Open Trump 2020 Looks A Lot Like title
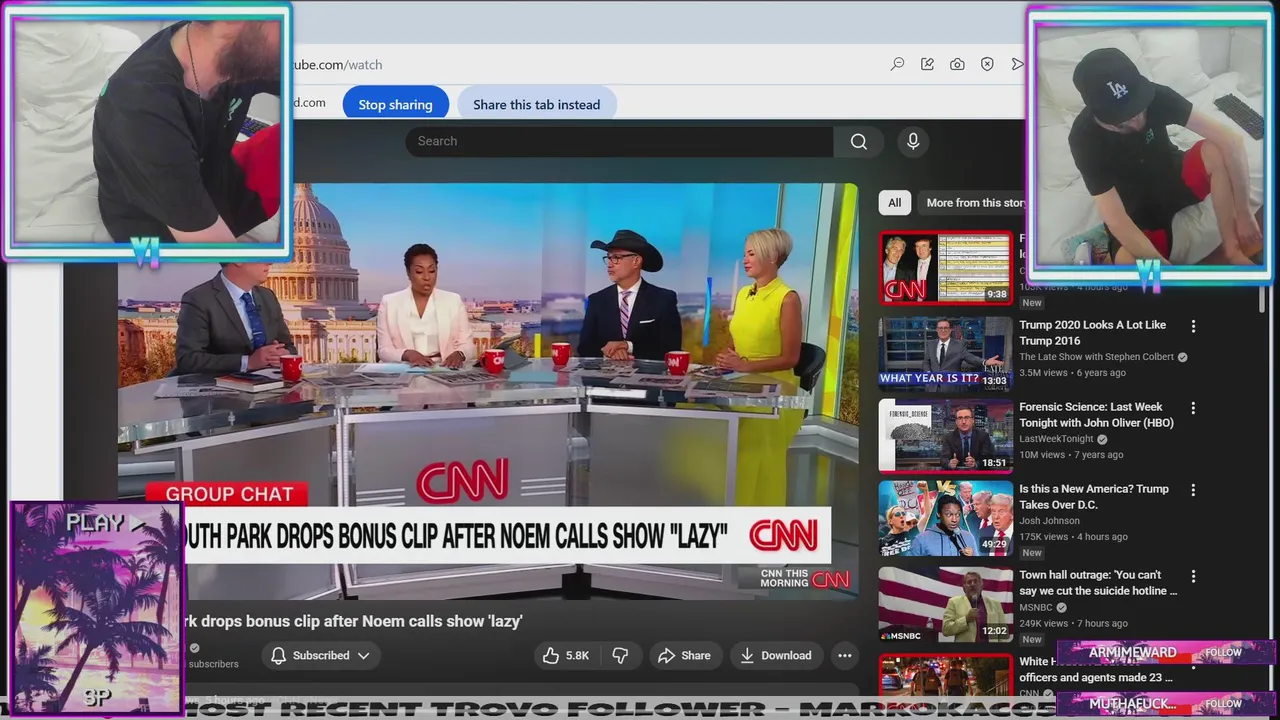The height and width of the screenshot is (720, 1280). (1093, 333)
